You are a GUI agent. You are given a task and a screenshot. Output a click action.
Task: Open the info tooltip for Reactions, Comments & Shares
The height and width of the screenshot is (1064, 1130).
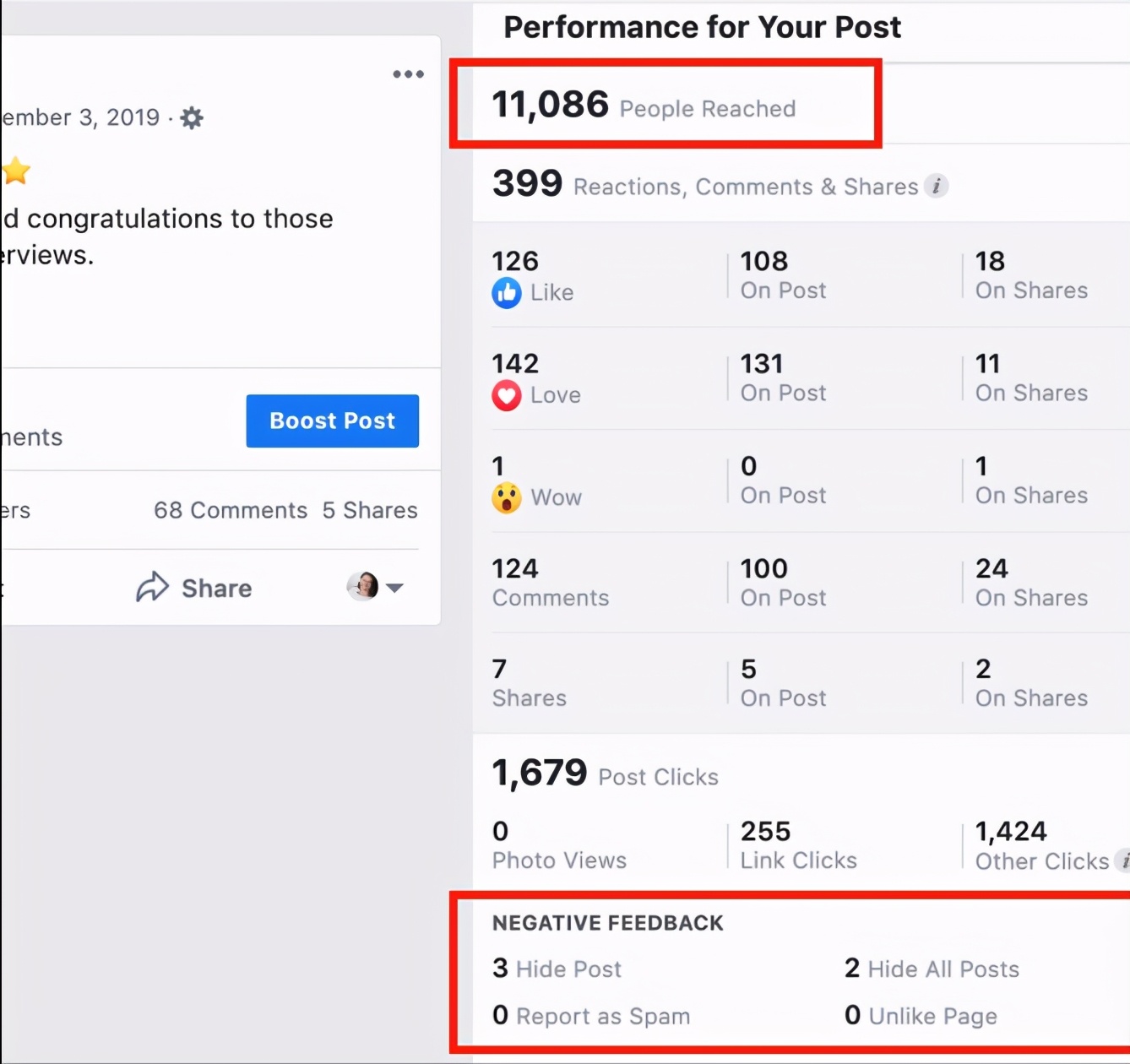click(937, 187)
